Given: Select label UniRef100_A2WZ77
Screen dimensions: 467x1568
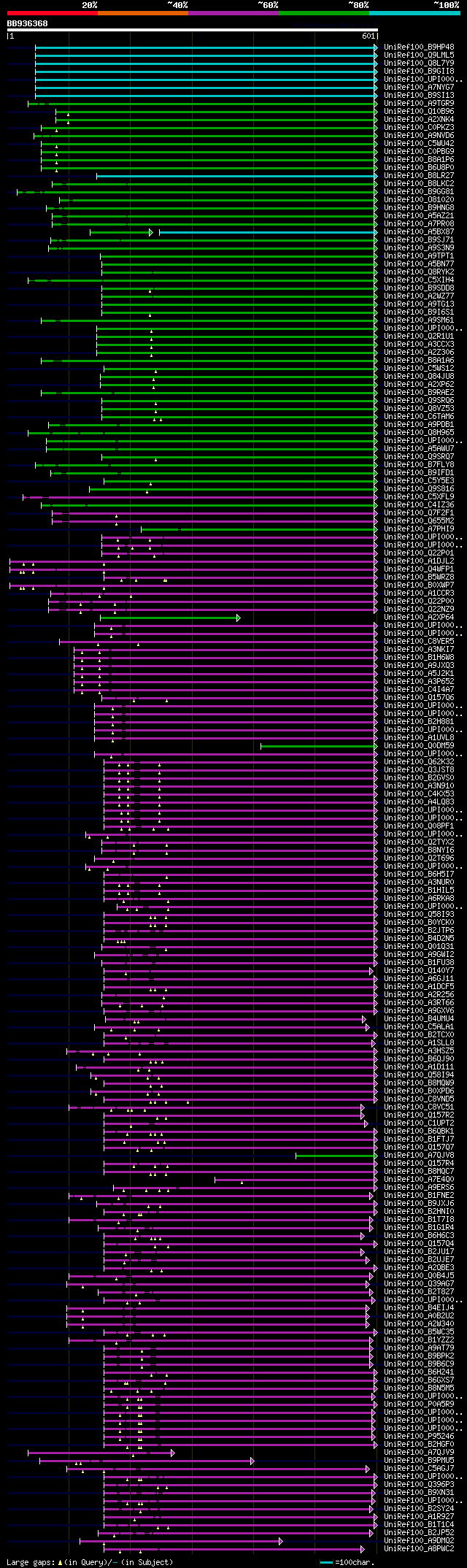Looking at the screenshot, I should (419, 296).
